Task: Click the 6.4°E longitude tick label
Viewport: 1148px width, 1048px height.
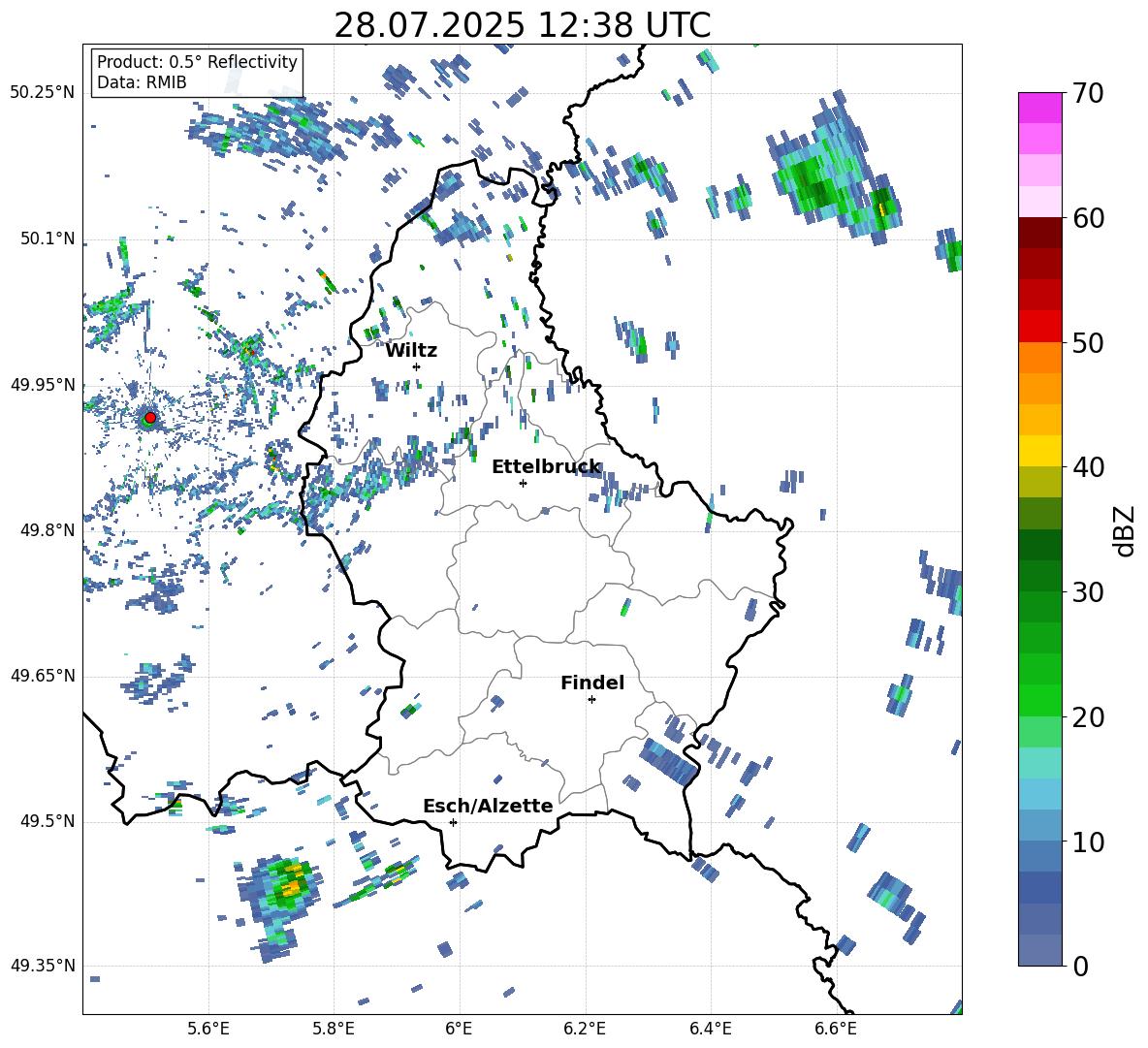Action: [x=710, y=1030]
